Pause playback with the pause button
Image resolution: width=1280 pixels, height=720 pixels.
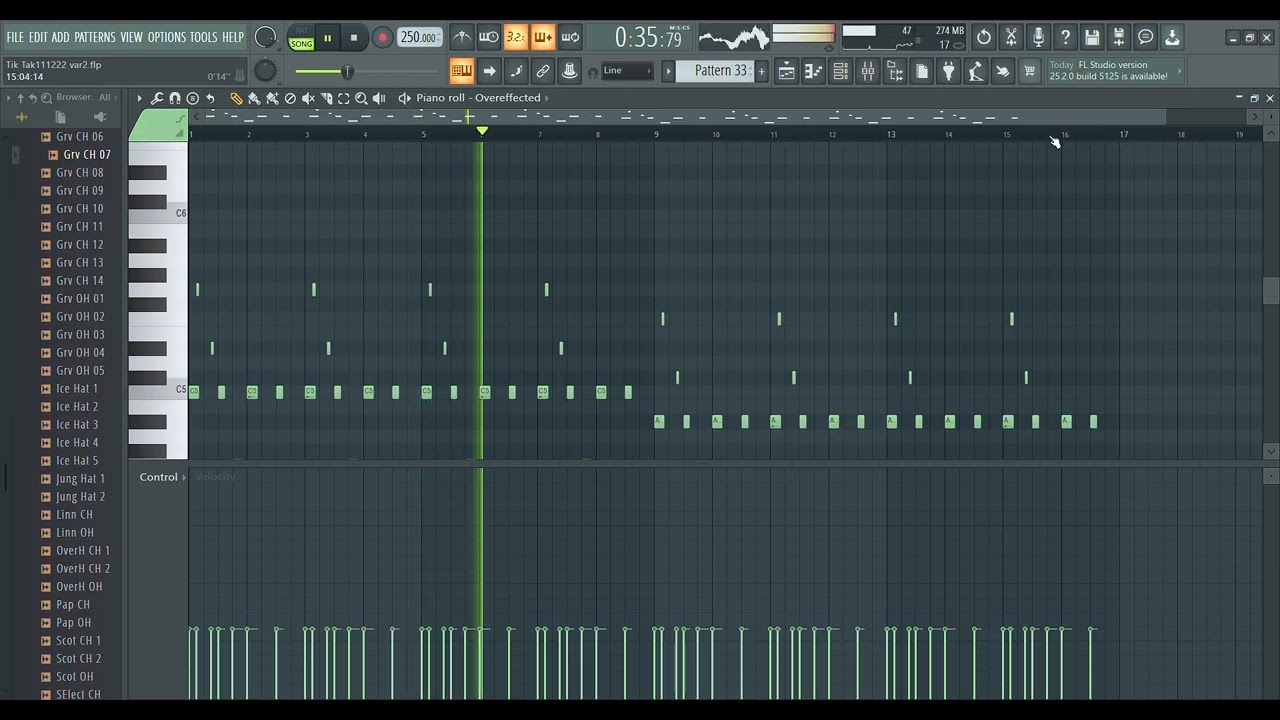tap(328, 38)
